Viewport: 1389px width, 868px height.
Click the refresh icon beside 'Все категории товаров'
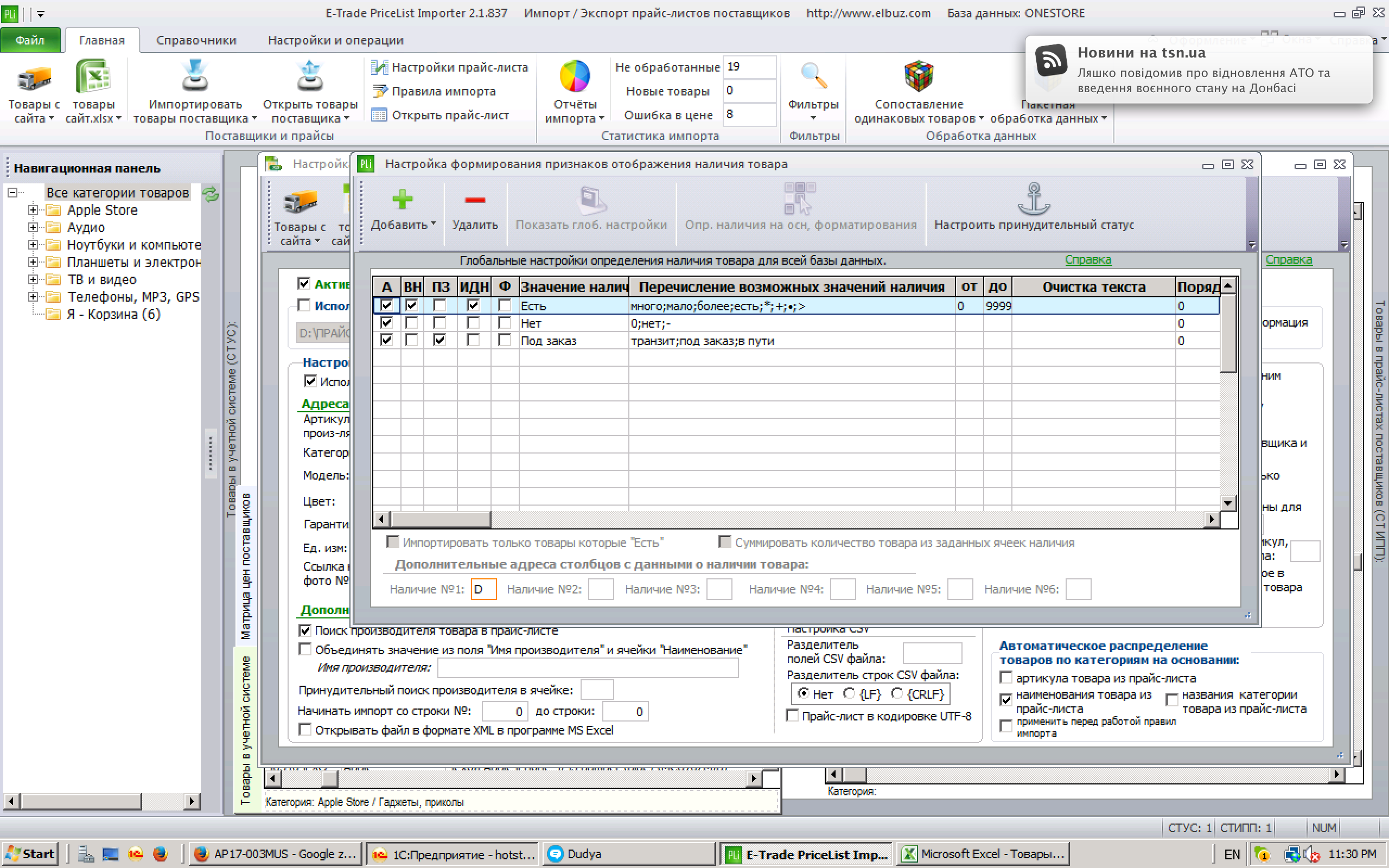pyautogui.click(x=211, y=194)
